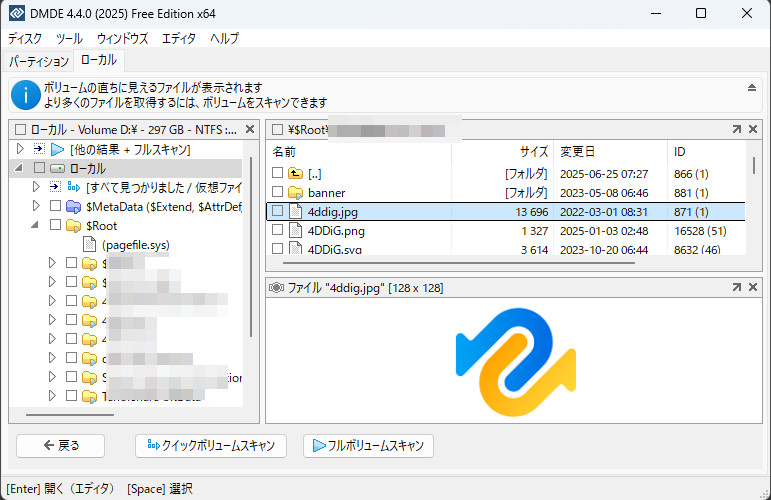Open the ヘルプ menu
Viewport: 771px width, 500px height.
point(225,38)
